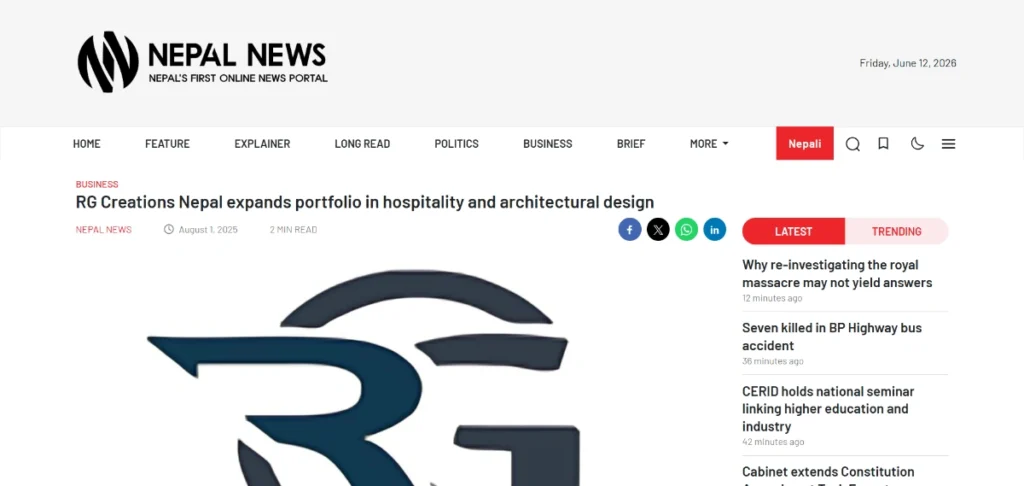Click the August 1, 2025 date
This screenshot has width=1024, height=486.
[x=208, y=229]
